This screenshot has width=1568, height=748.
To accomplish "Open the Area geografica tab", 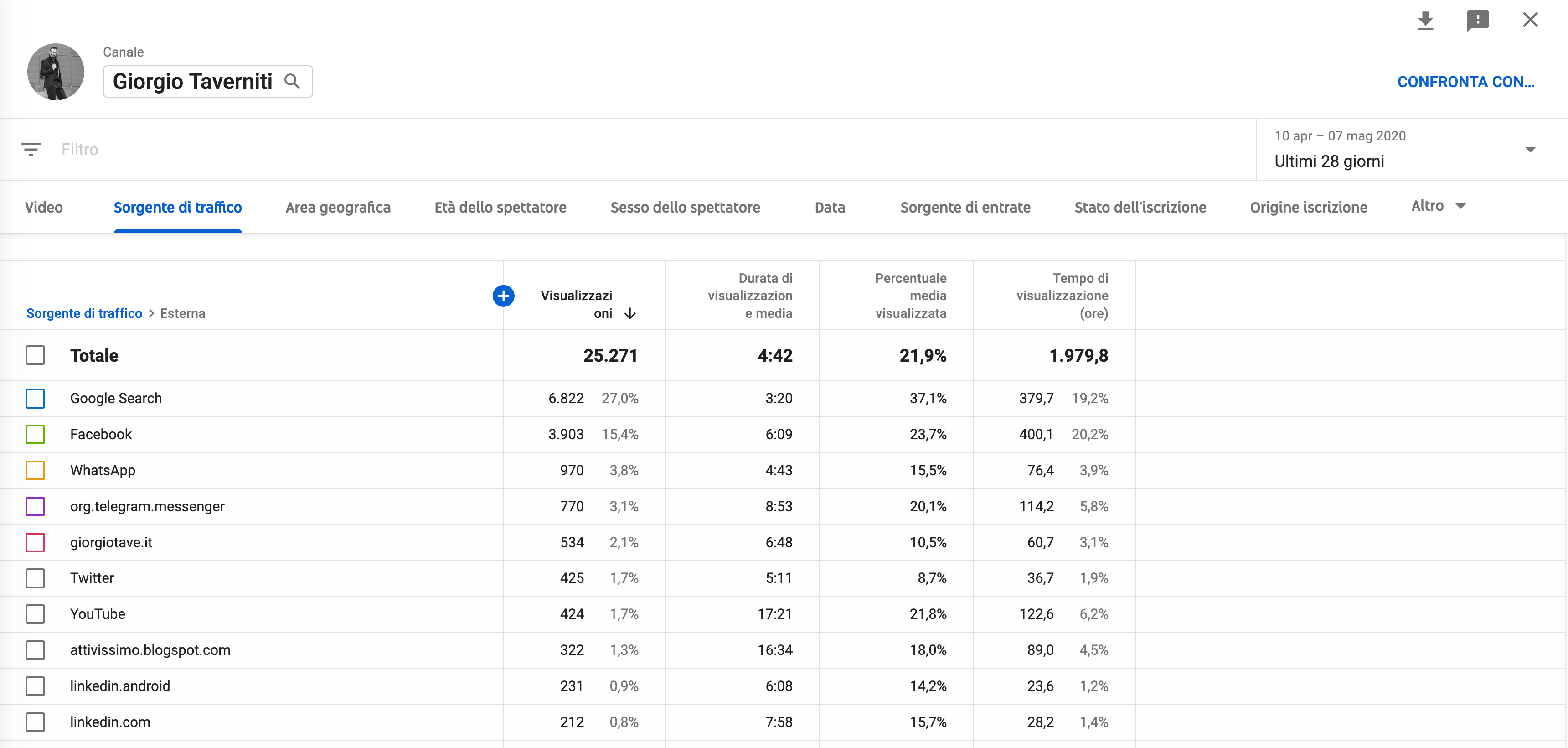I will point(338,207).
